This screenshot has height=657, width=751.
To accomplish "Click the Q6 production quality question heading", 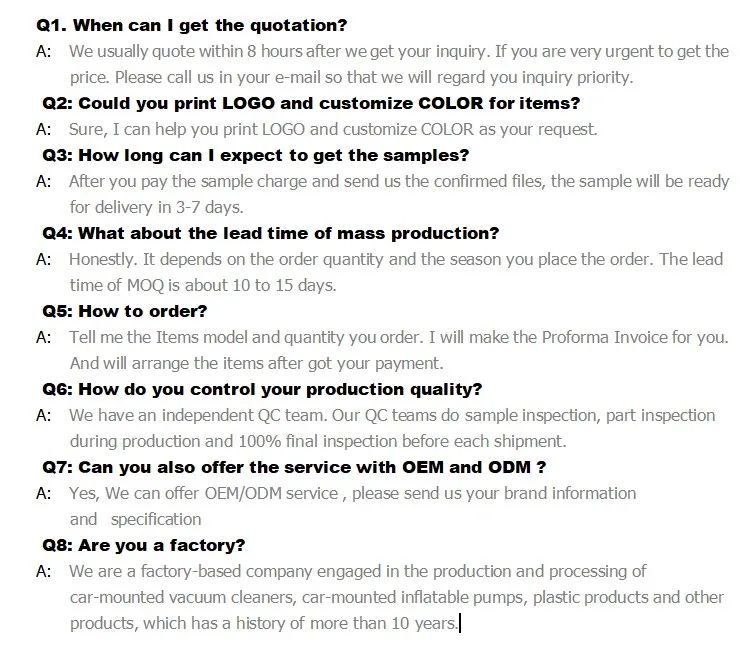I will [262, 389].
